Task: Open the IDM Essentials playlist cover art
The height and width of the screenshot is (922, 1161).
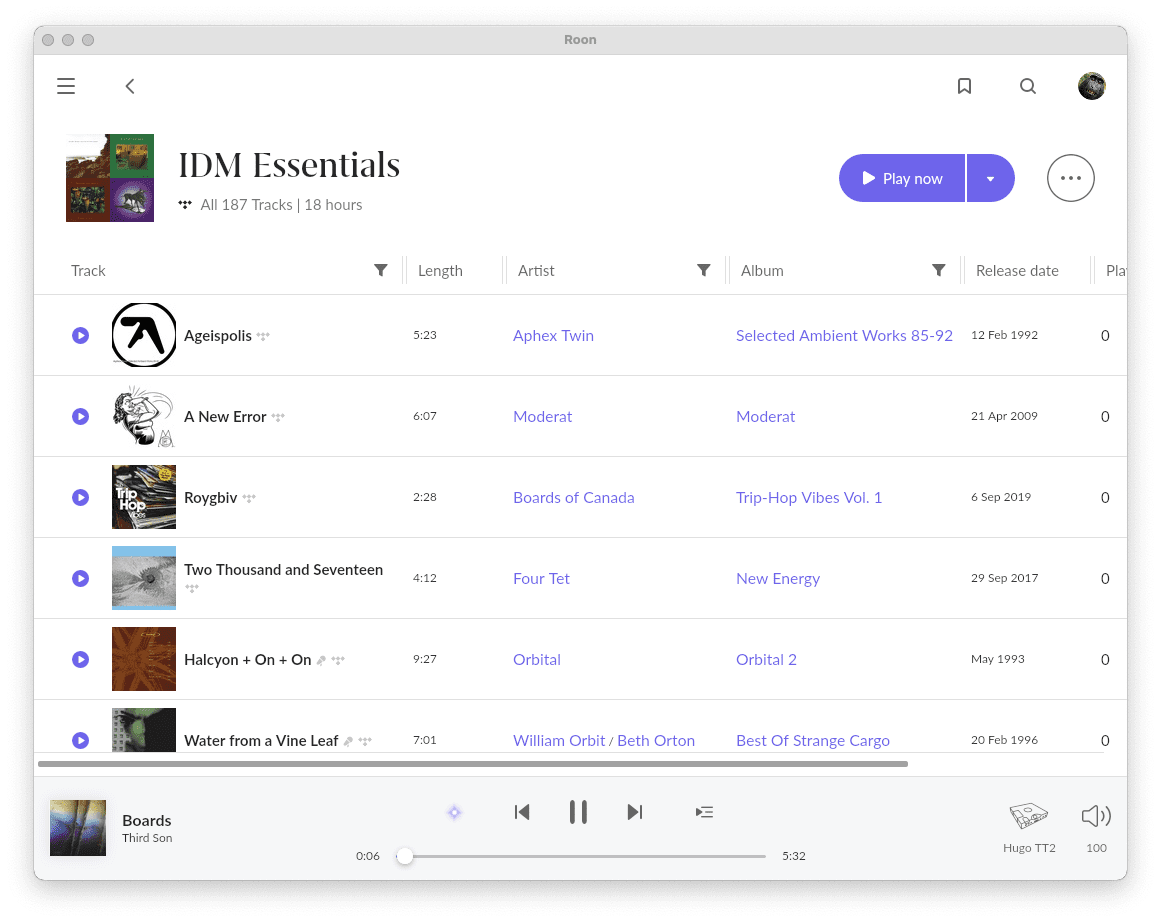Action: (x=110, y=178)
